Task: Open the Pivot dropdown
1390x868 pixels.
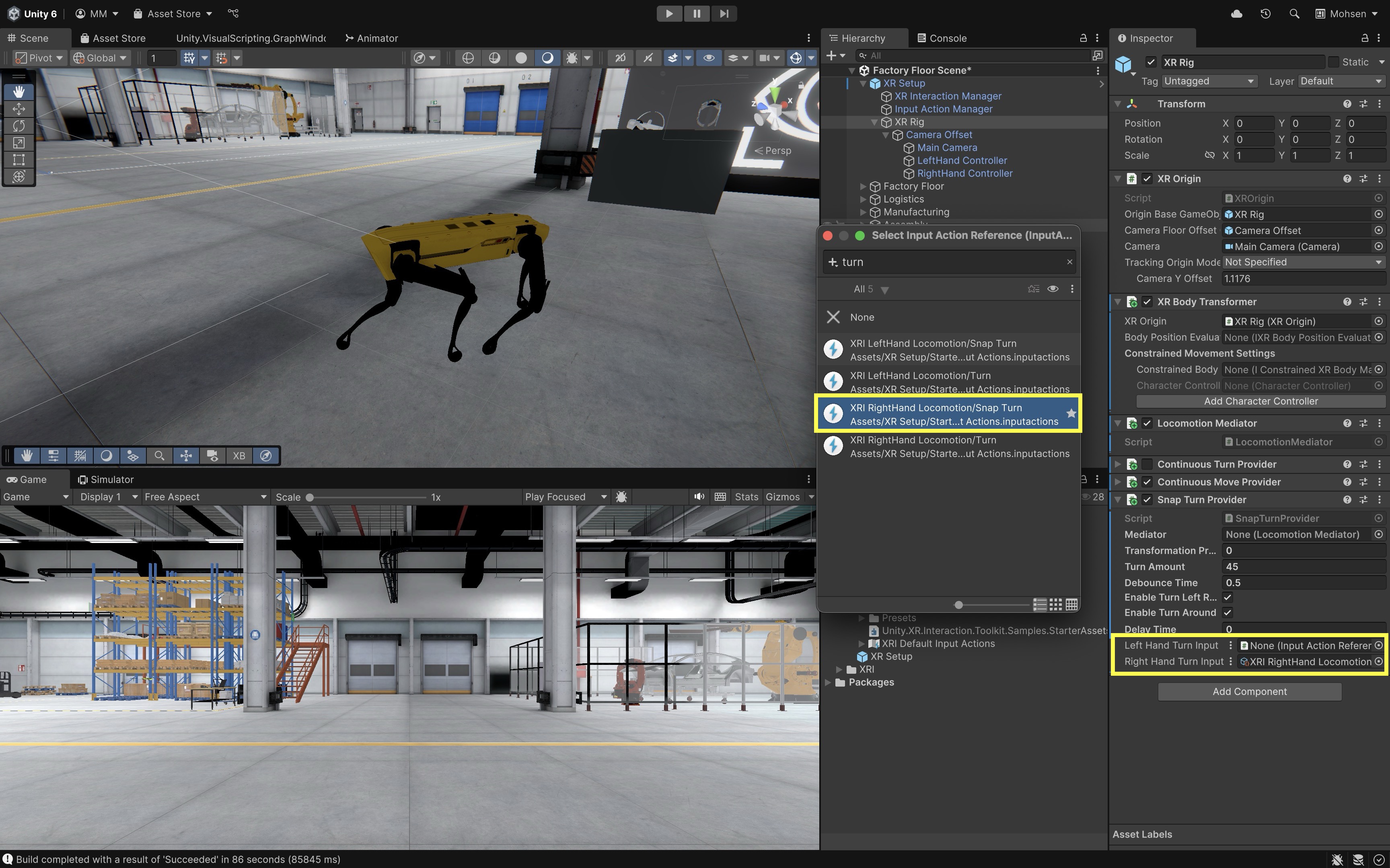Action: tap(39, 58)
